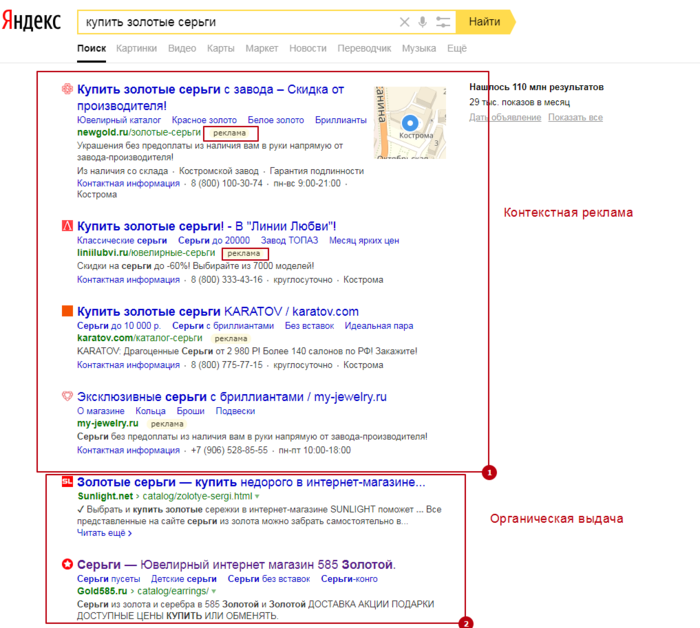Screen dimensions: 700x628
Task: Open the Музыка tab
Action: coord(419,48)
